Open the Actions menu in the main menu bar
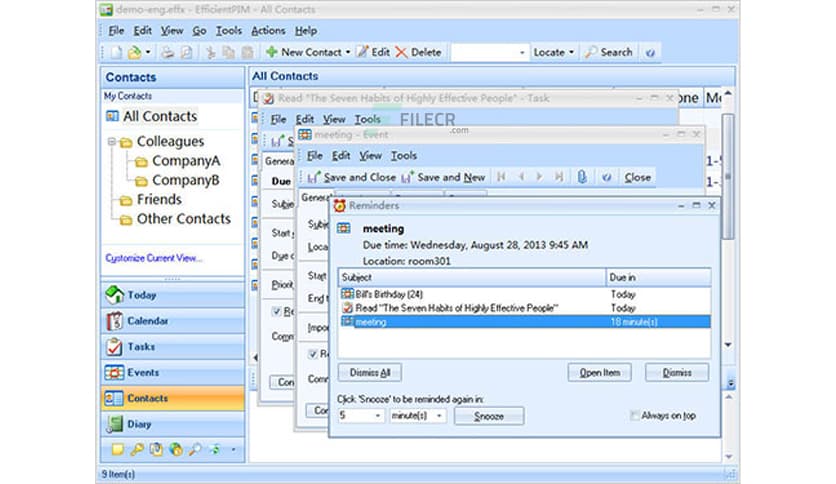This screenshot has height=484, width=836. point(268,31)
